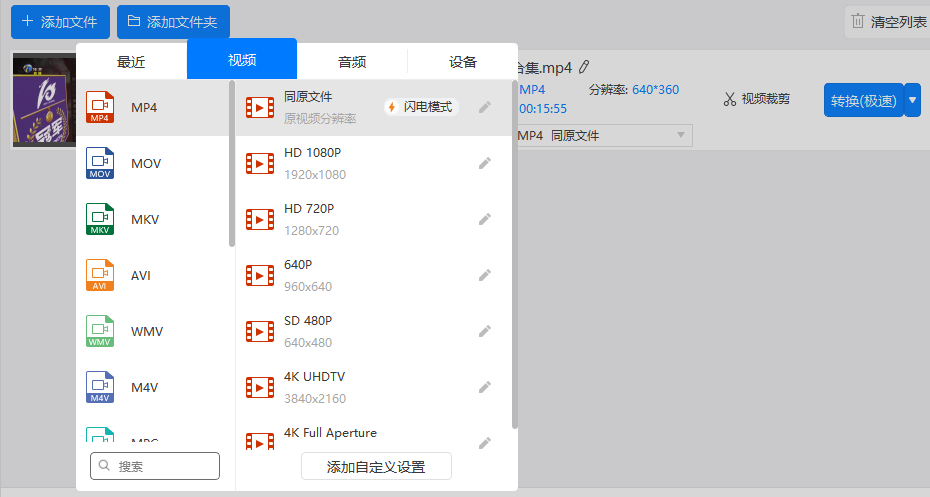930x497 pixels.
Task: Click the film icon for 640P
Action: [x=260, y=276]
